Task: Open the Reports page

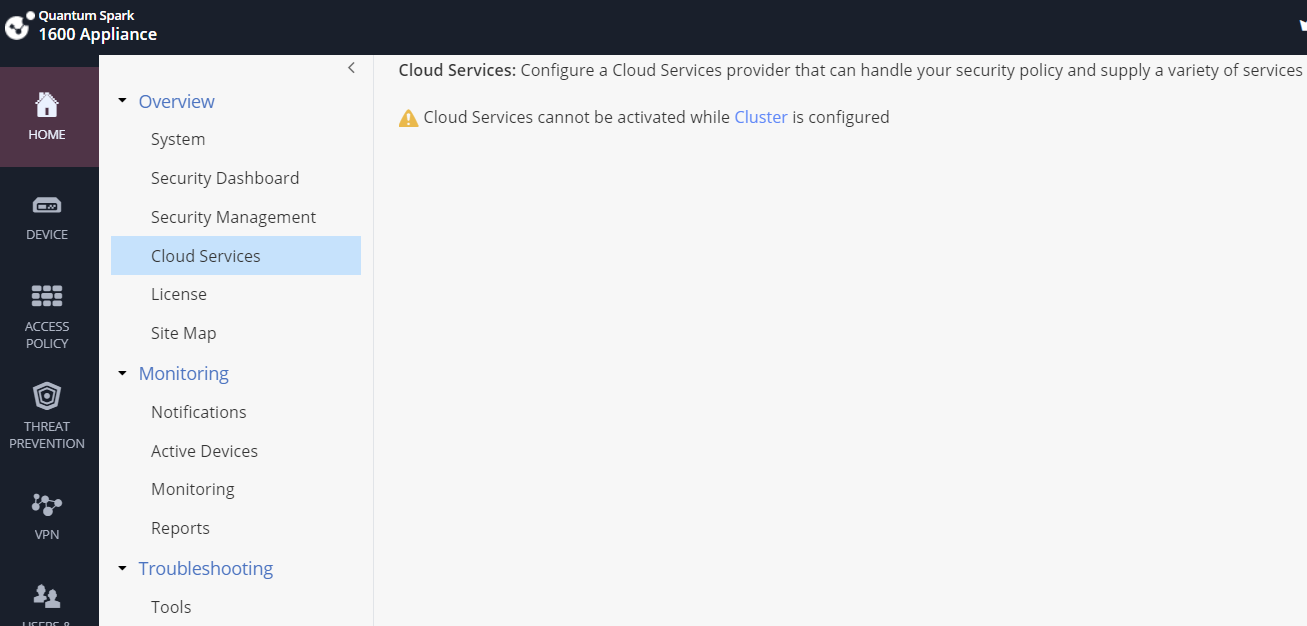Action: point(180,527)
